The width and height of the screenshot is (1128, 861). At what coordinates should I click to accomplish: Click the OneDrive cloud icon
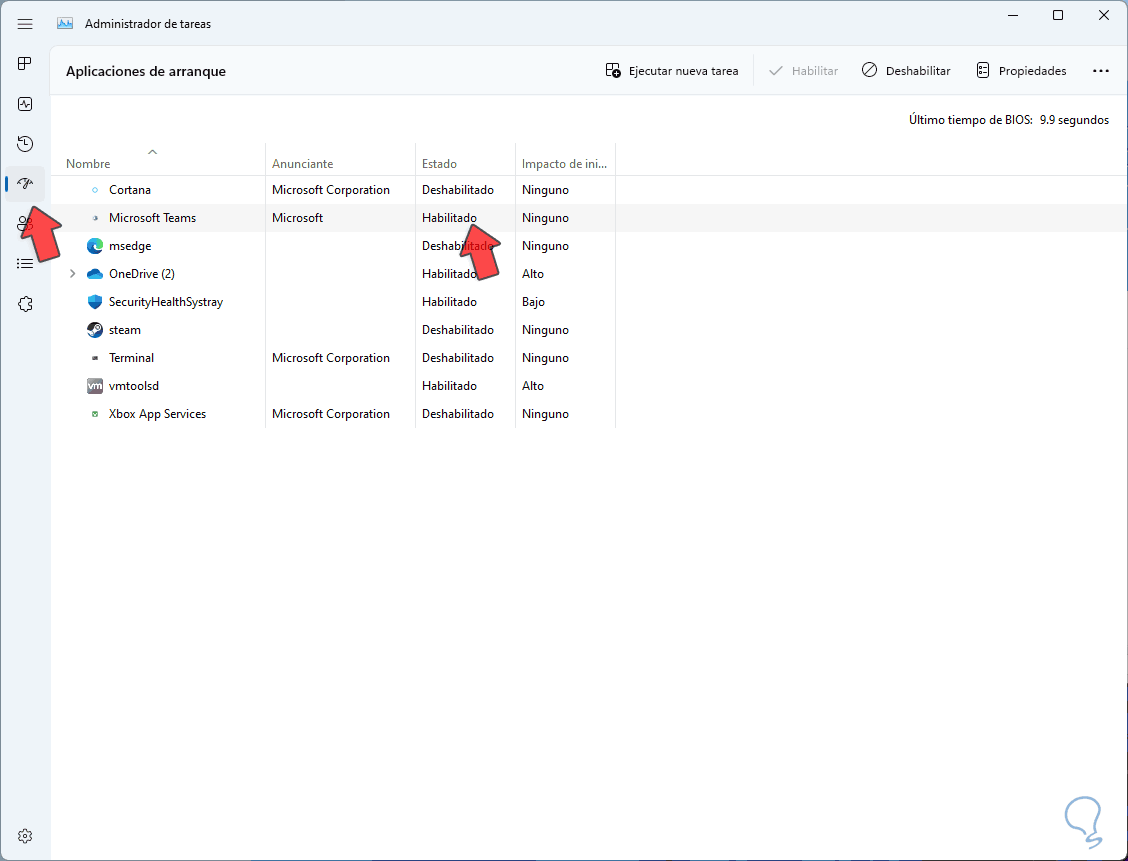pos(95,274)
